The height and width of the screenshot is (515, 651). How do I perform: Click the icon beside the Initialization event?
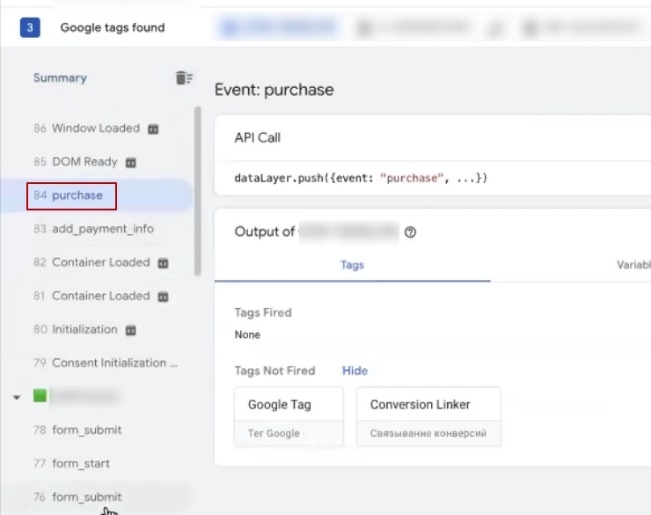(x=131, y=330)
